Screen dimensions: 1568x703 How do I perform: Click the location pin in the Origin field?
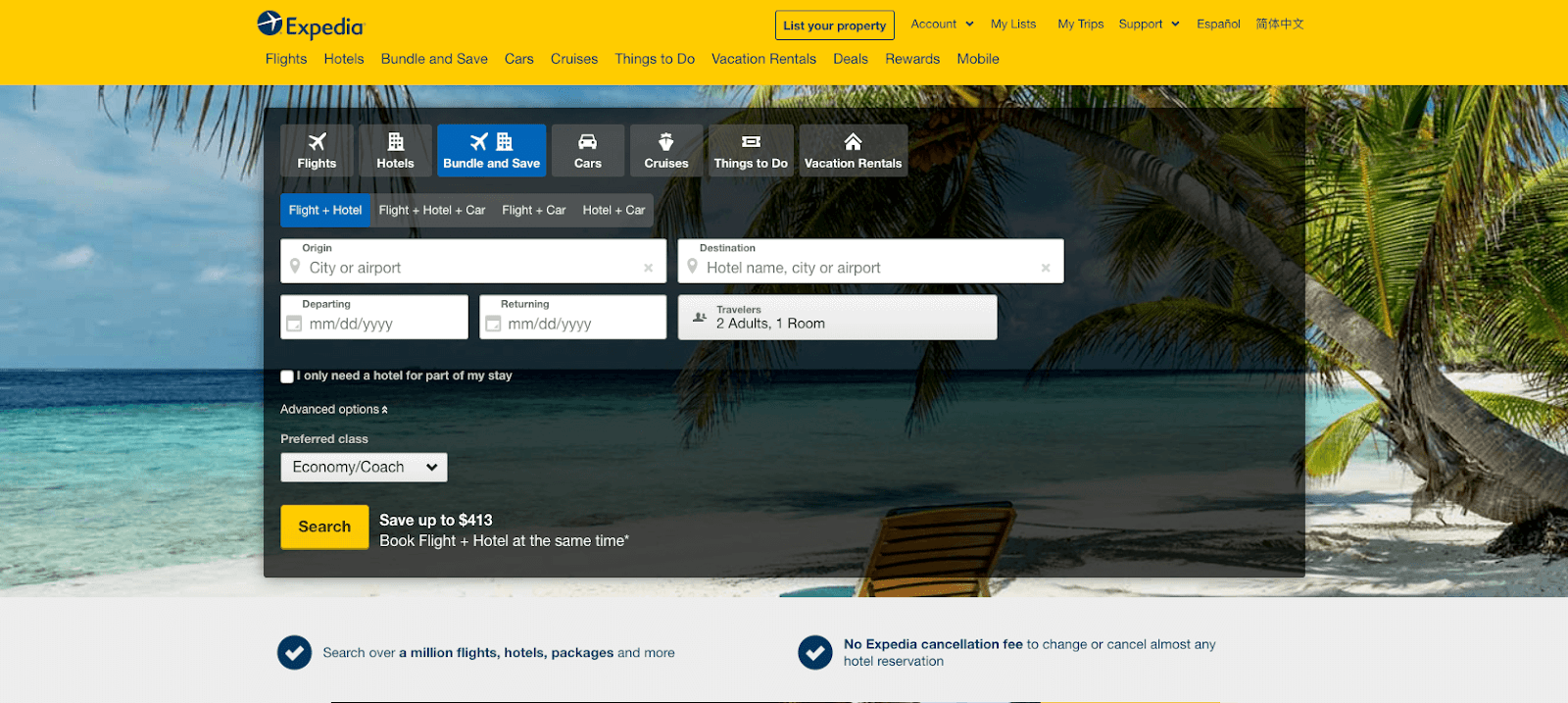[295, 267]
